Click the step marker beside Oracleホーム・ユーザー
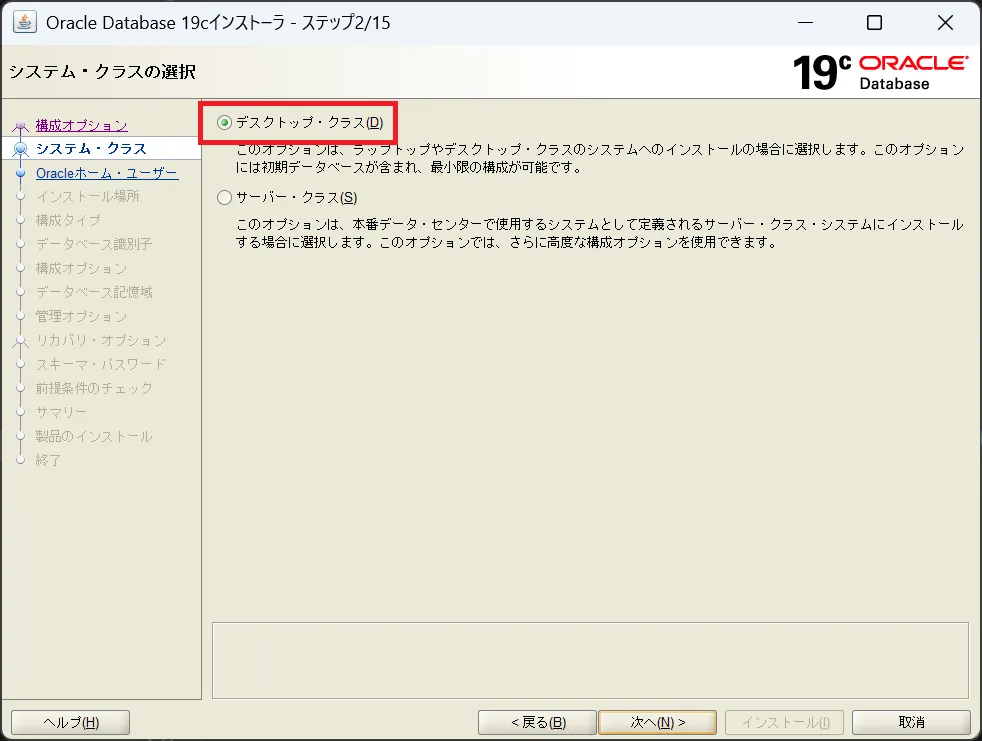Image resolution: width=982 pixels, height=741 pixels. (x=21, y=173)
